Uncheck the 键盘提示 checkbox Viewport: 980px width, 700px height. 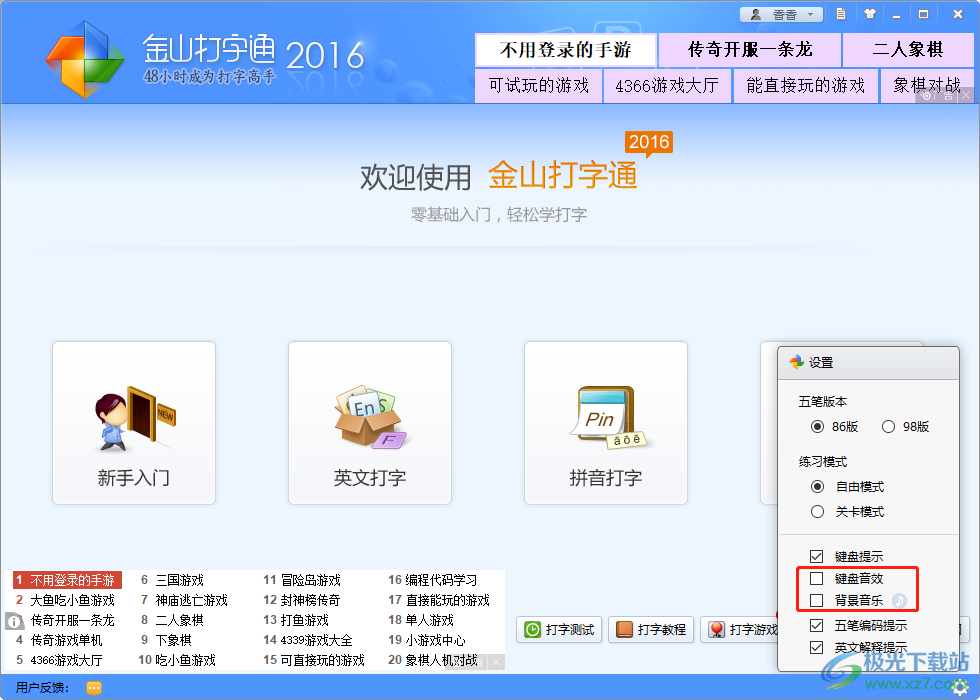point(816,556)
